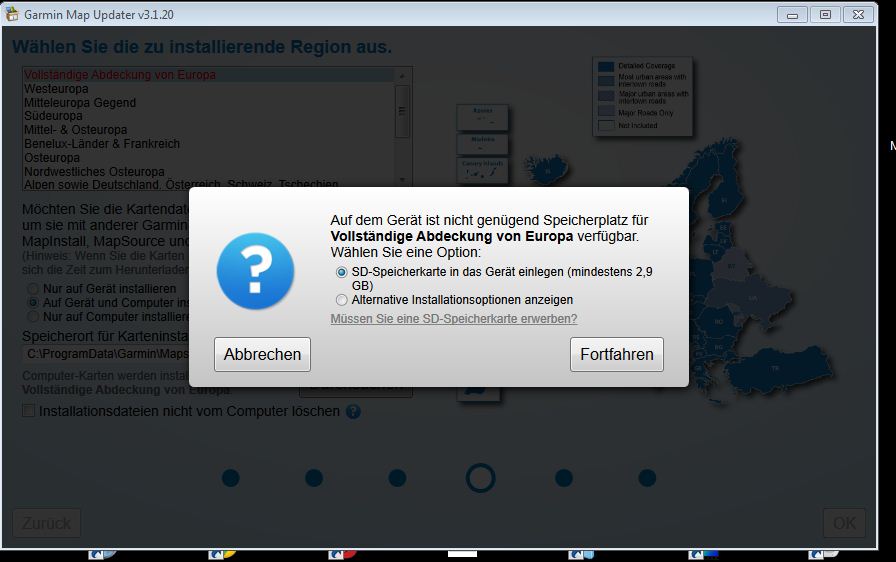Click the Major Roads Only legend swatch

point(606,113)
